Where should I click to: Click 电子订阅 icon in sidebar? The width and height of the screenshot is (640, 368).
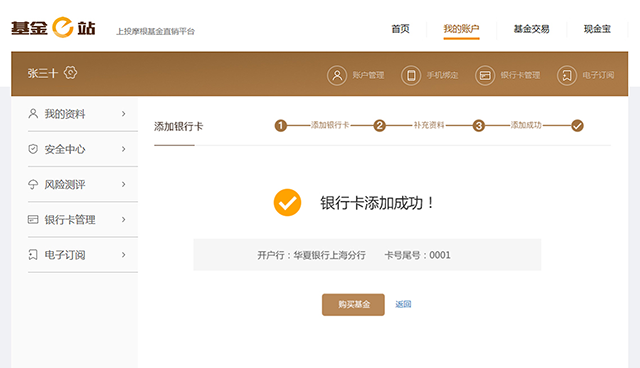(x=33, y=255)
